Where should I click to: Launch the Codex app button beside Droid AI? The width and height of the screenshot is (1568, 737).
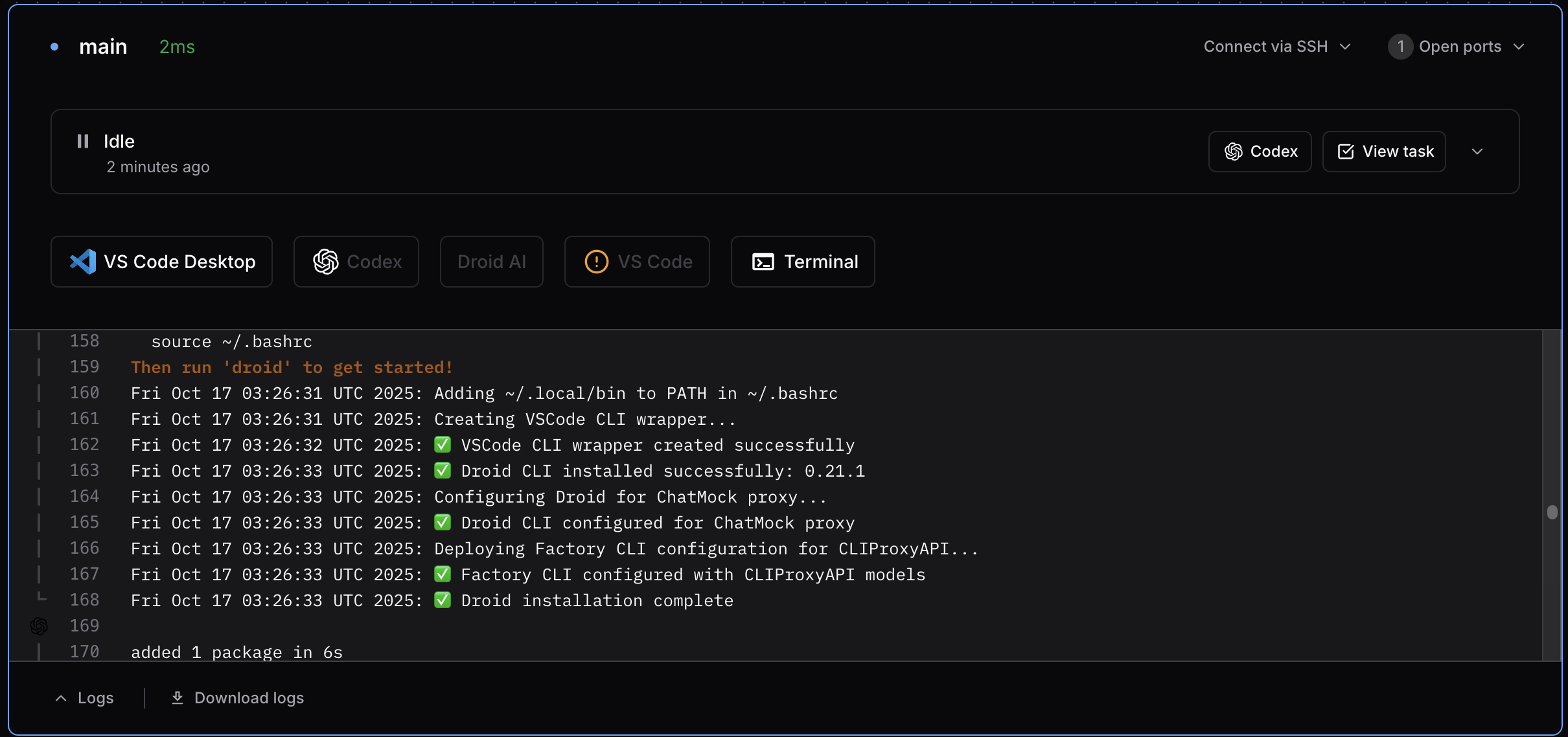pyautogui.click(x=356, y=262)
